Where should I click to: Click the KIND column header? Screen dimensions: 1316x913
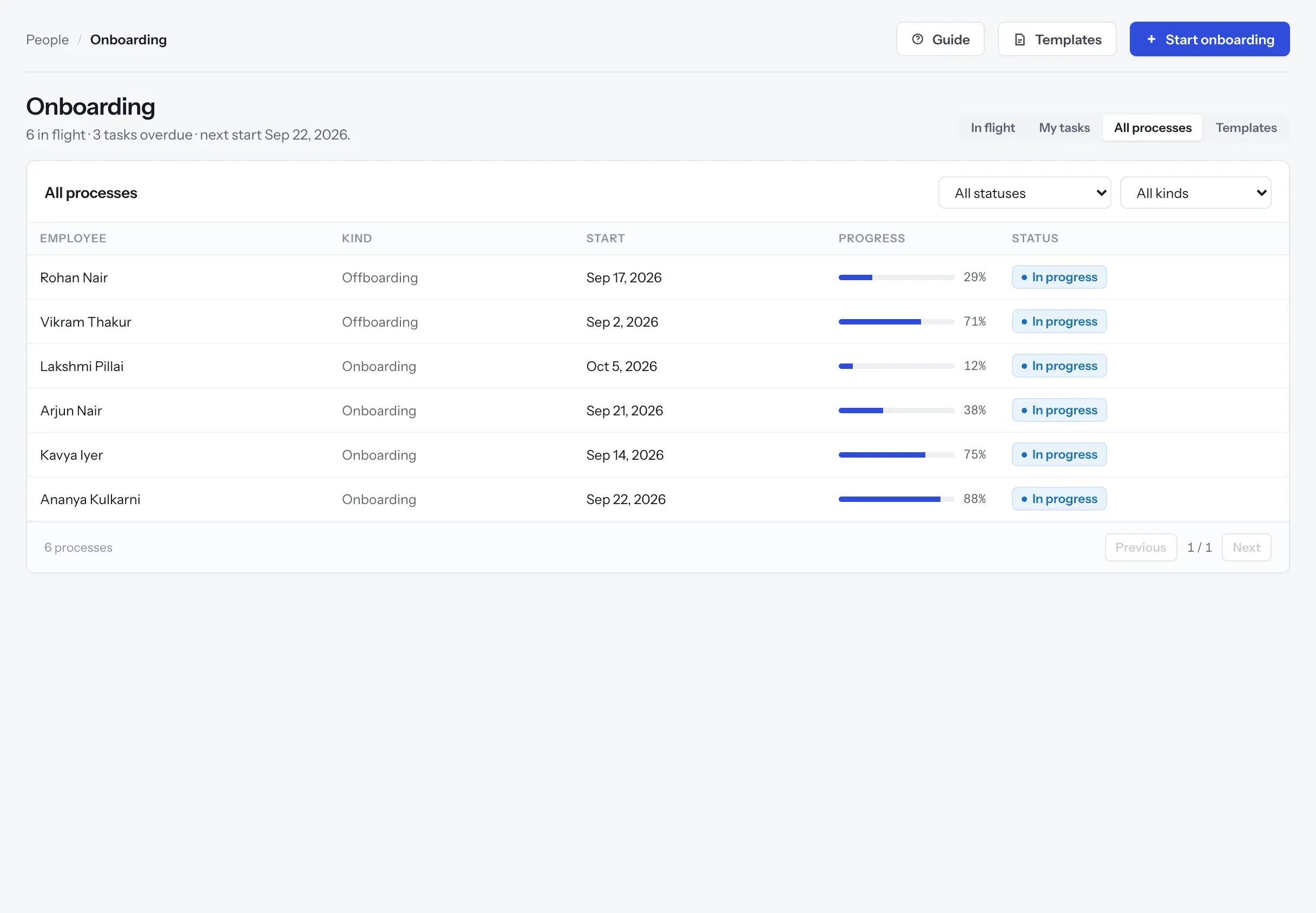(357, 239)
